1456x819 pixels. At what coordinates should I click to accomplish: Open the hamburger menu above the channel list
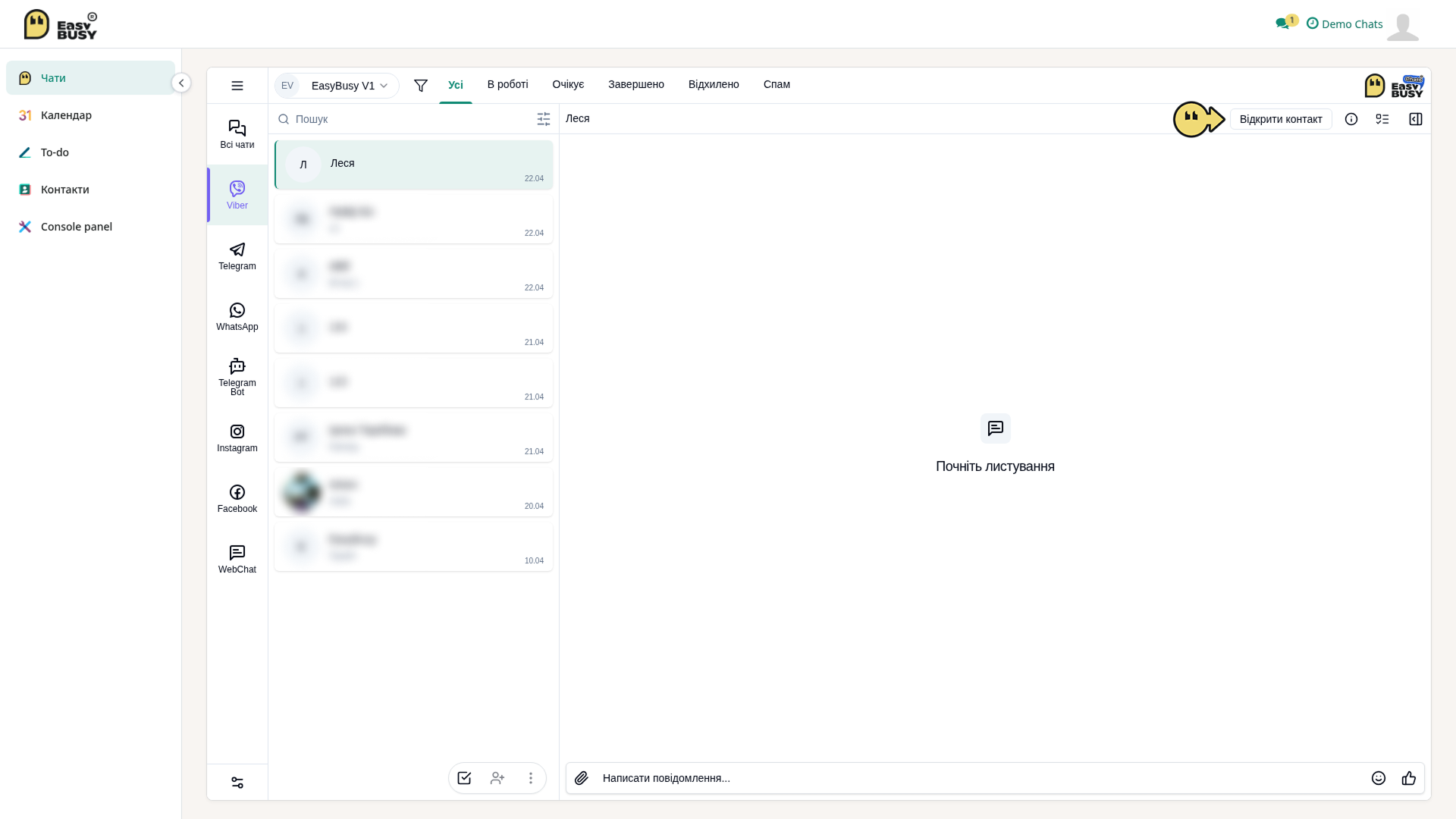tap(237, 86)
